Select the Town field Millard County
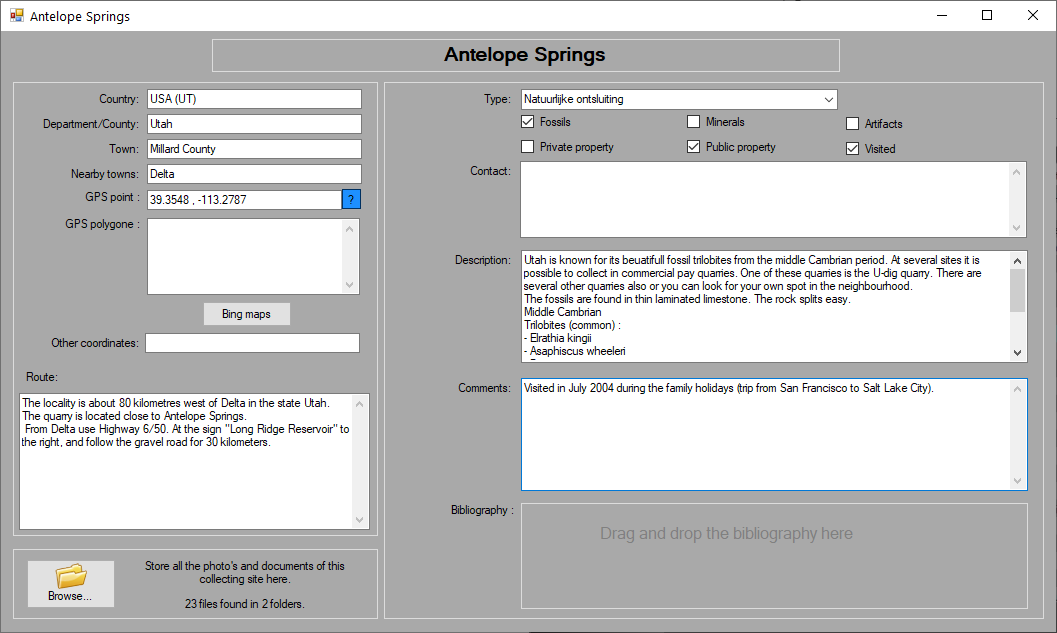The height and width of the screenshot is (633, 1057). 254,149
